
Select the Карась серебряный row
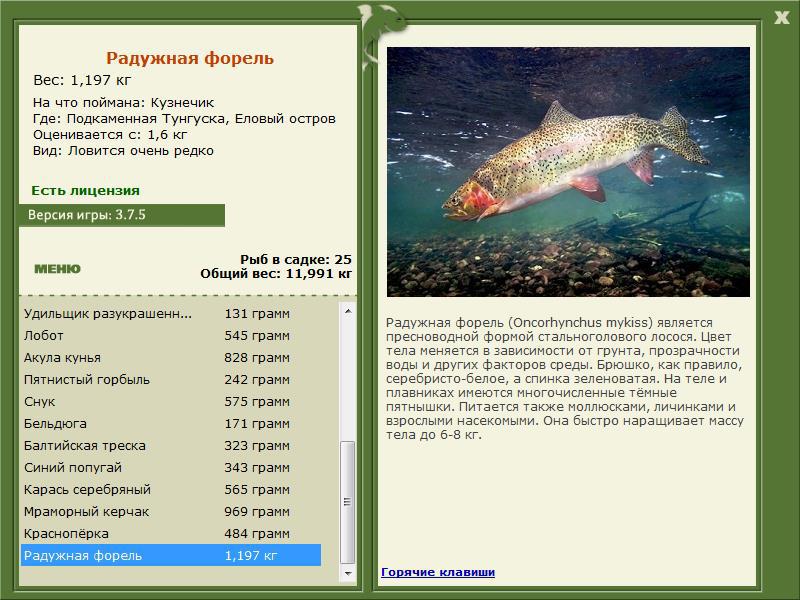coord(171,489)
